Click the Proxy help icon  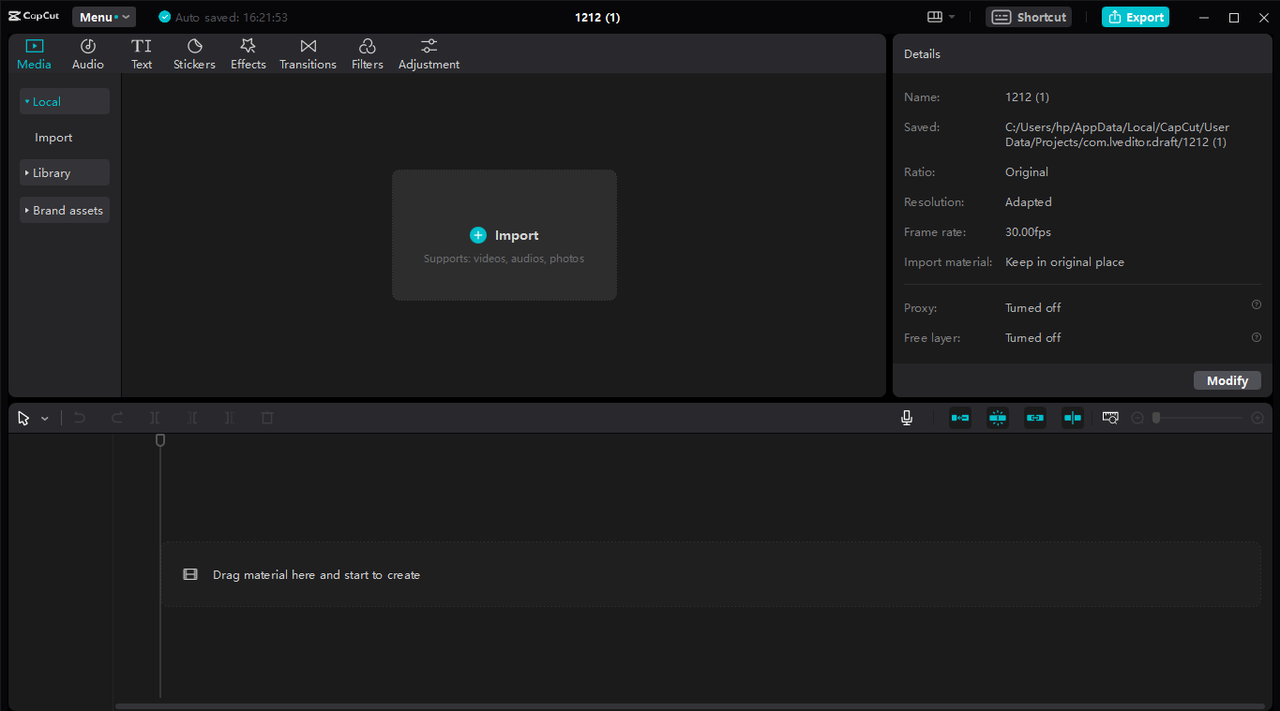(1256, 305)
